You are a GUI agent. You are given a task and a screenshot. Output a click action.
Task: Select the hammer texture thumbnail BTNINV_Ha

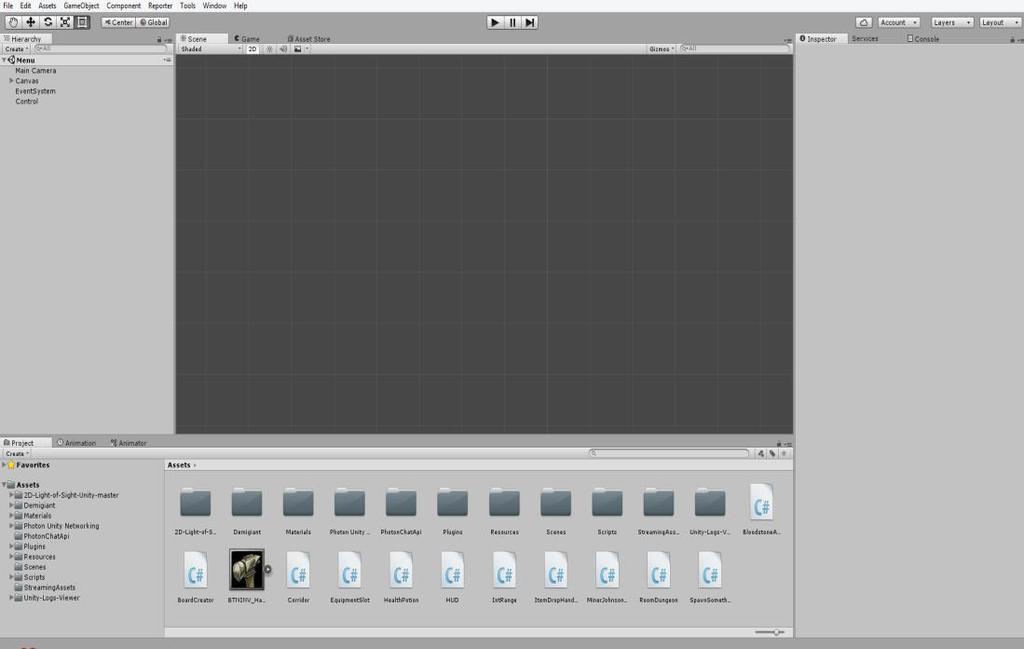click(247, 570)
